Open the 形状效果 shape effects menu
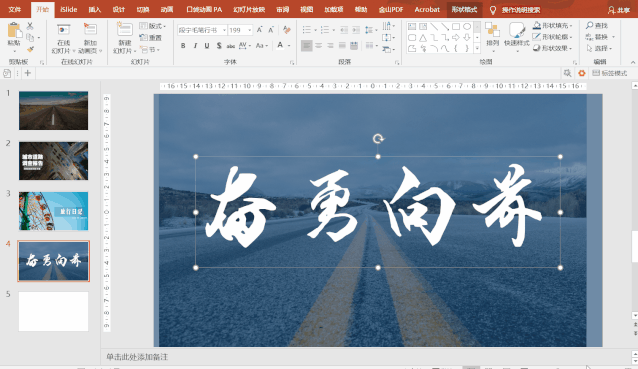 [553, 48]
